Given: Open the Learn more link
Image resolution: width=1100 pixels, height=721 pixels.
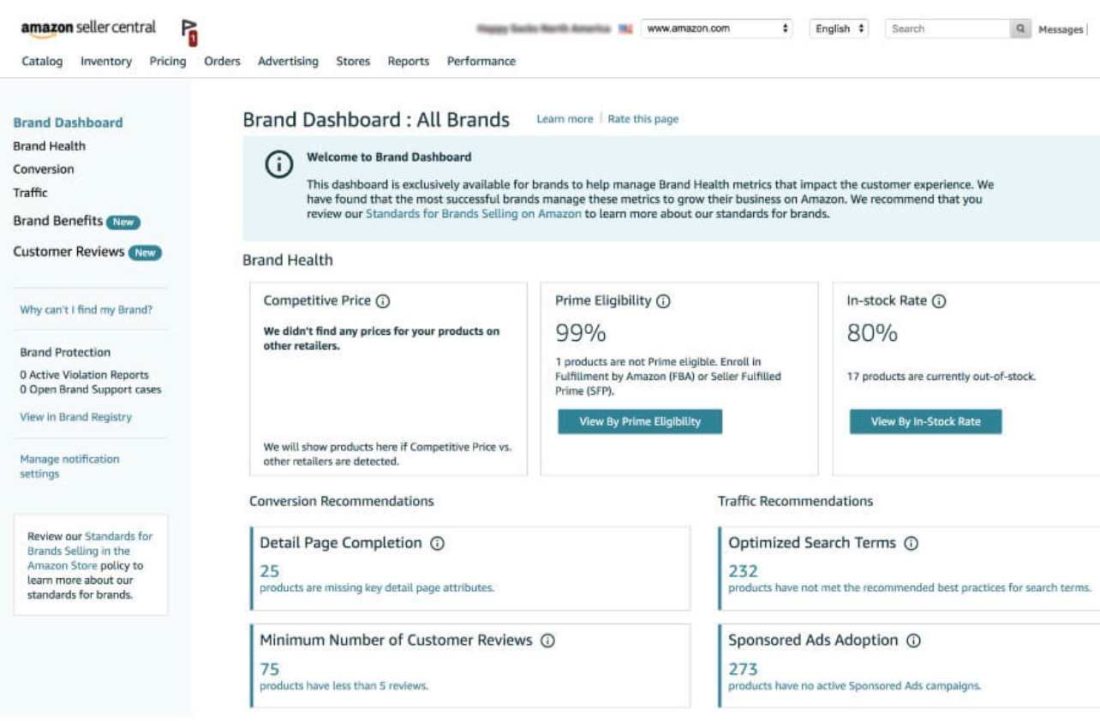Looking at the screenshot, I should click(565, 119).
